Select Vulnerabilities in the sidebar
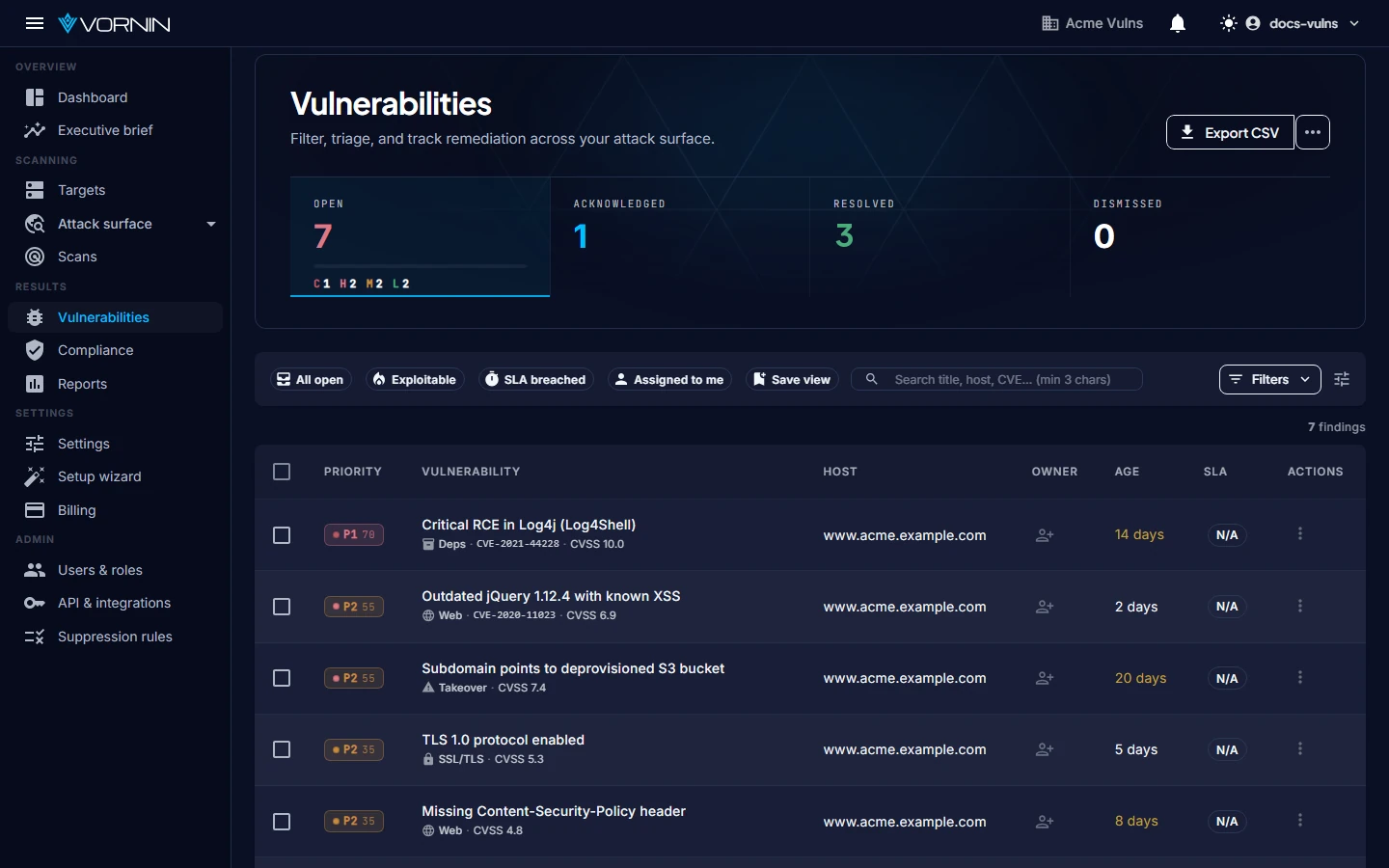 click(x=116, y=317)
